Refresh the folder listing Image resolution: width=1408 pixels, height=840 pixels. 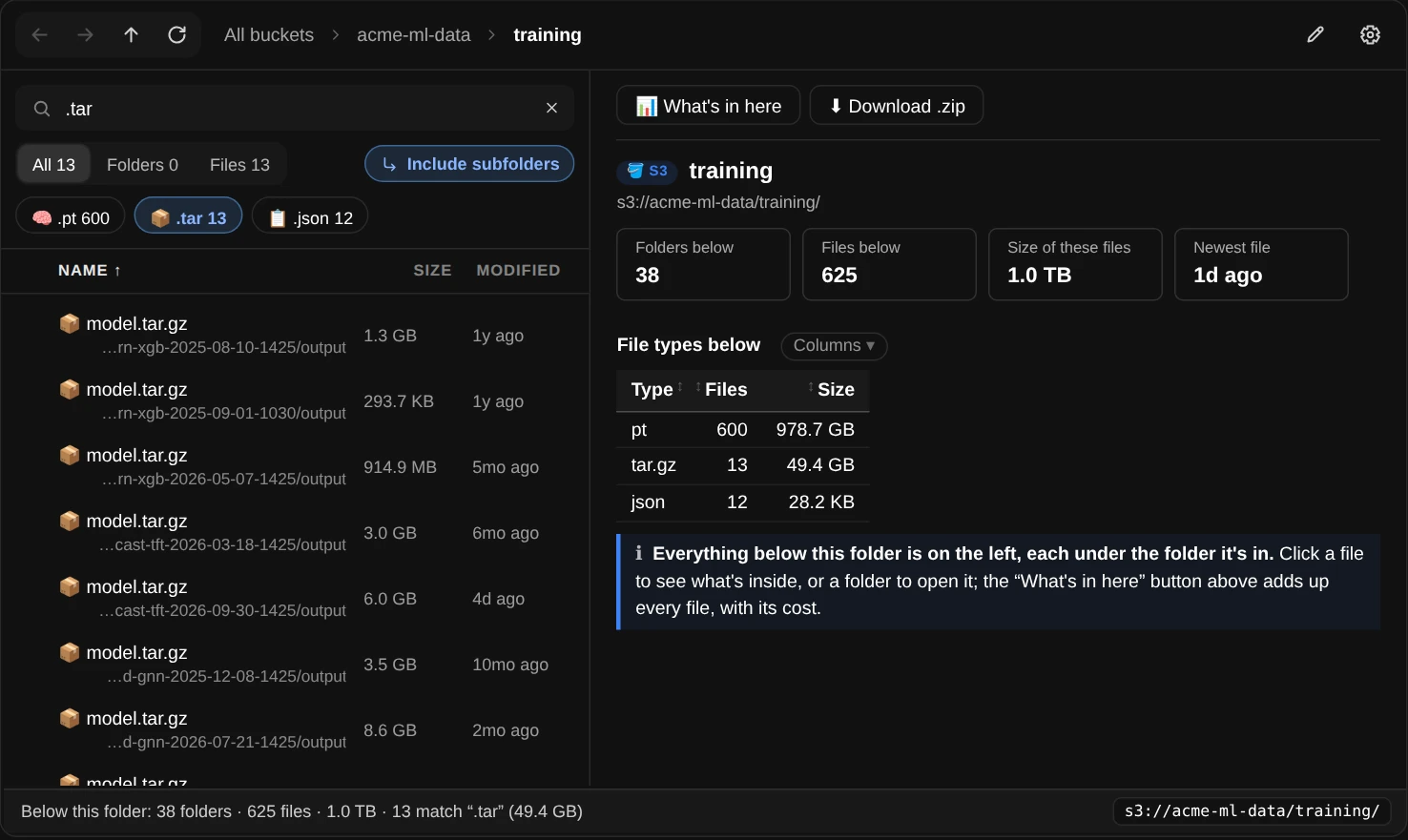point(176,35)
